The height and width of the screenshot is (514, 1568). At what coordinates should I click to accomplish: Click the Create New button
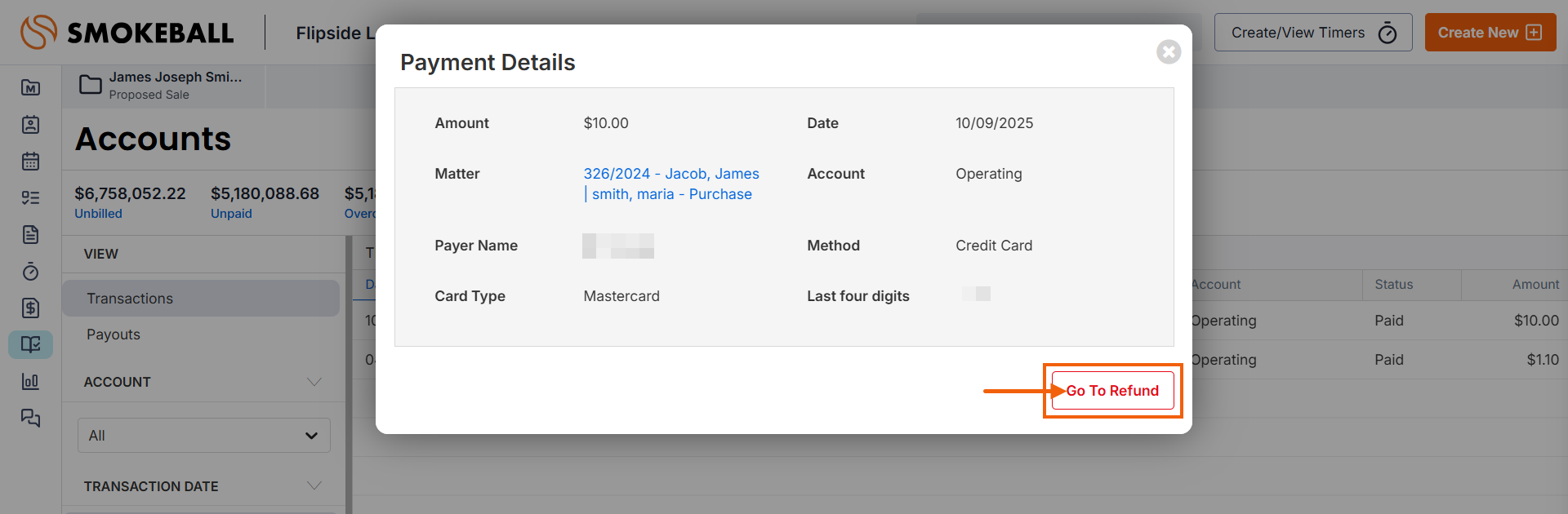point(1490,33)
